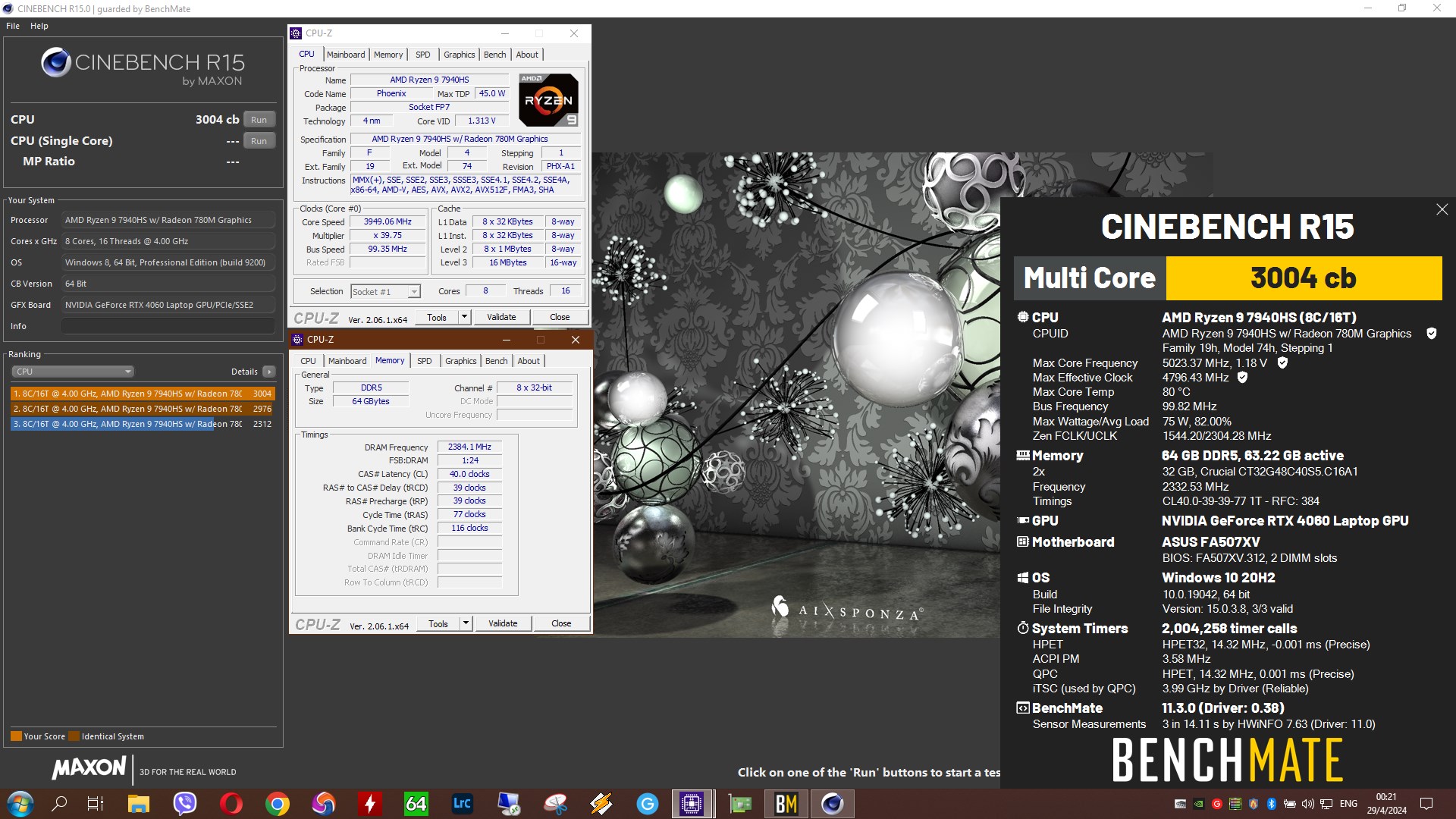Open taskbar Search icon
1456x819 pixels.
(x=59, y=804)
